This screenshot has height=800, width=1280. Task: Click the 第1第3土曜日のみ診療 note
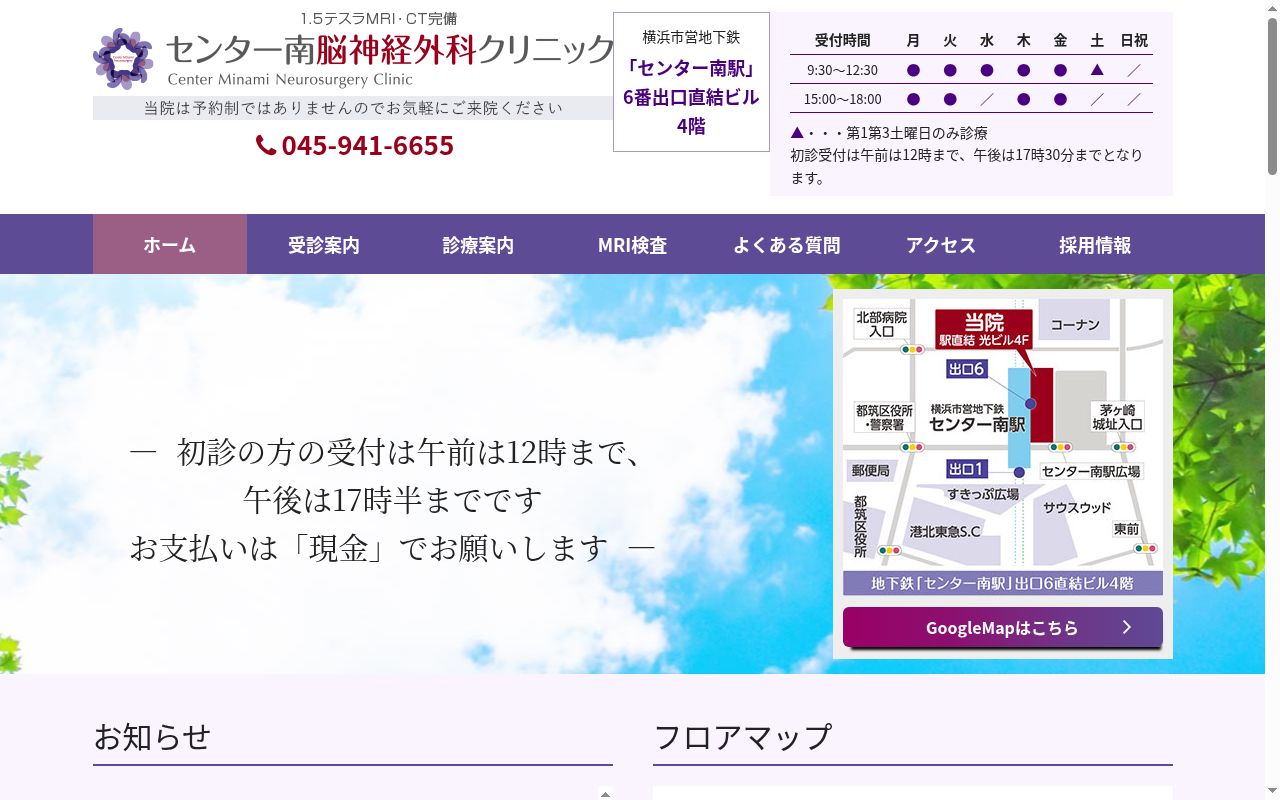click(889, 132)
